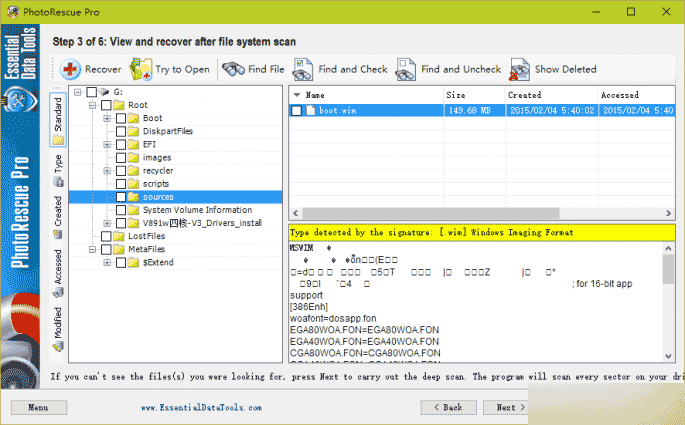685x425 pixels.
Task: Click the Boot folder icon
Action: 134,118
